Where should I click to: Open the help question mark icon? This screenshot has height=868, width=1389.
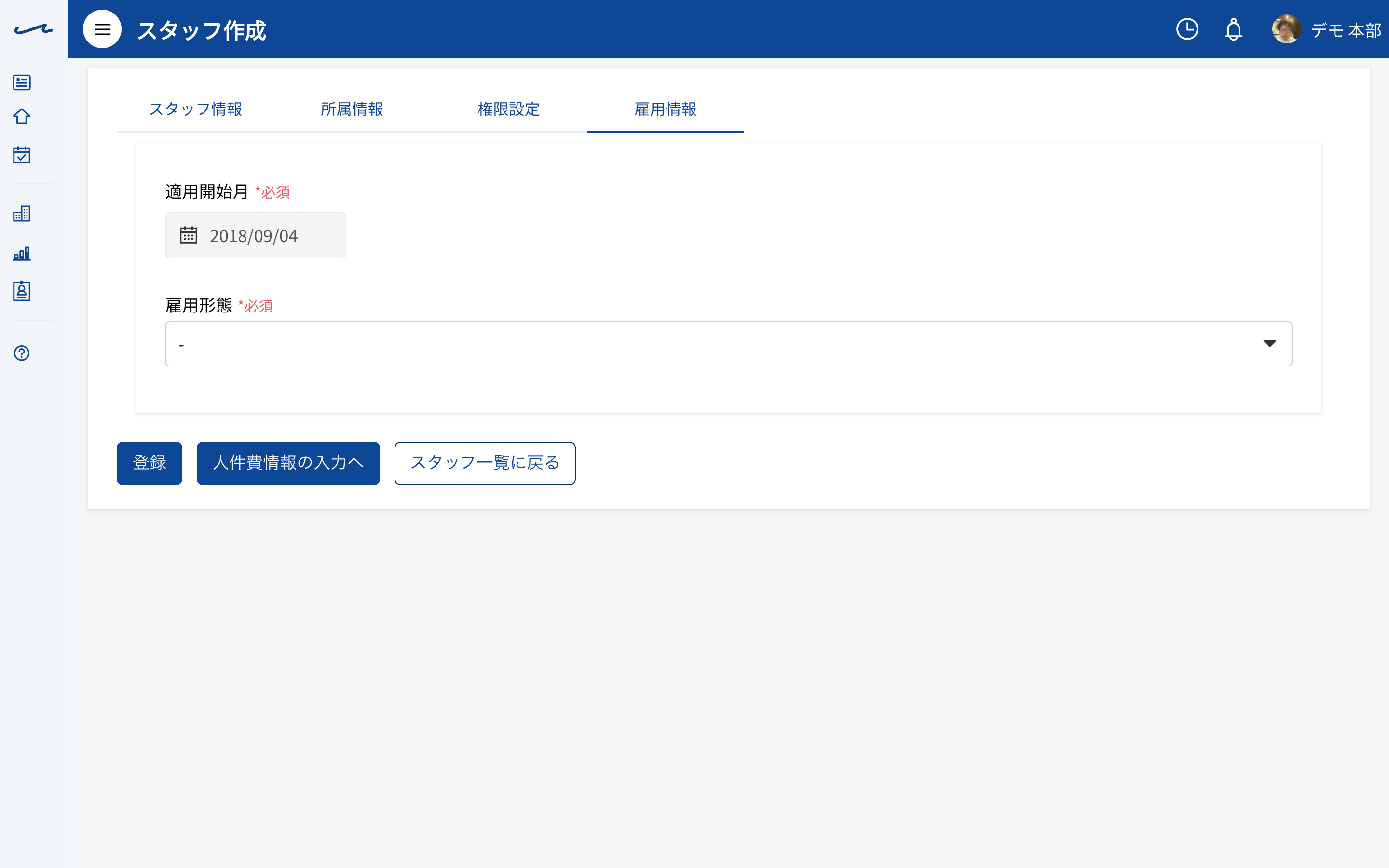pyautogui.click(x=22, y=353)
